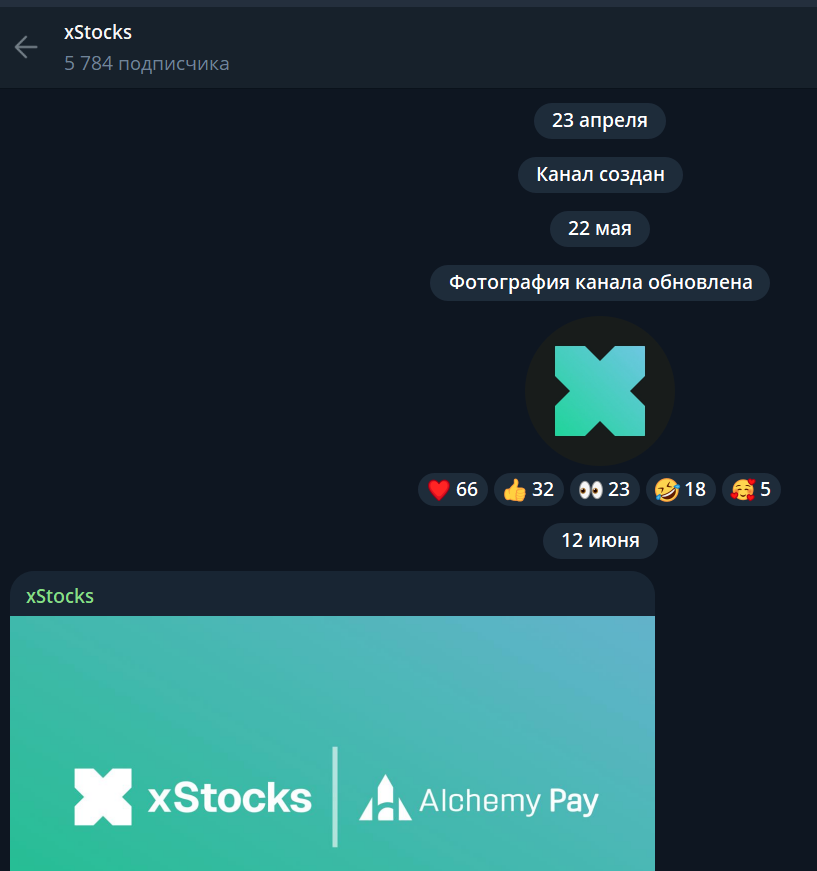Open the updated channel photo with X logo
The width and height of the screenshot is (817, 871).
(x=600, y=391)
